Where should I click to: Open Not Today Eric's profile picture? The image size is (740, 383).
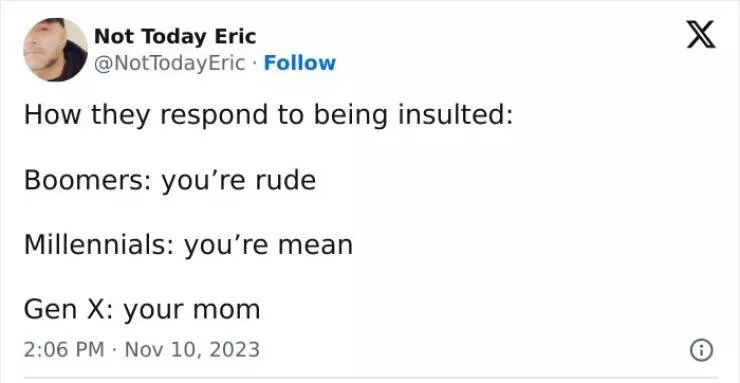click(x=56, y=50)
